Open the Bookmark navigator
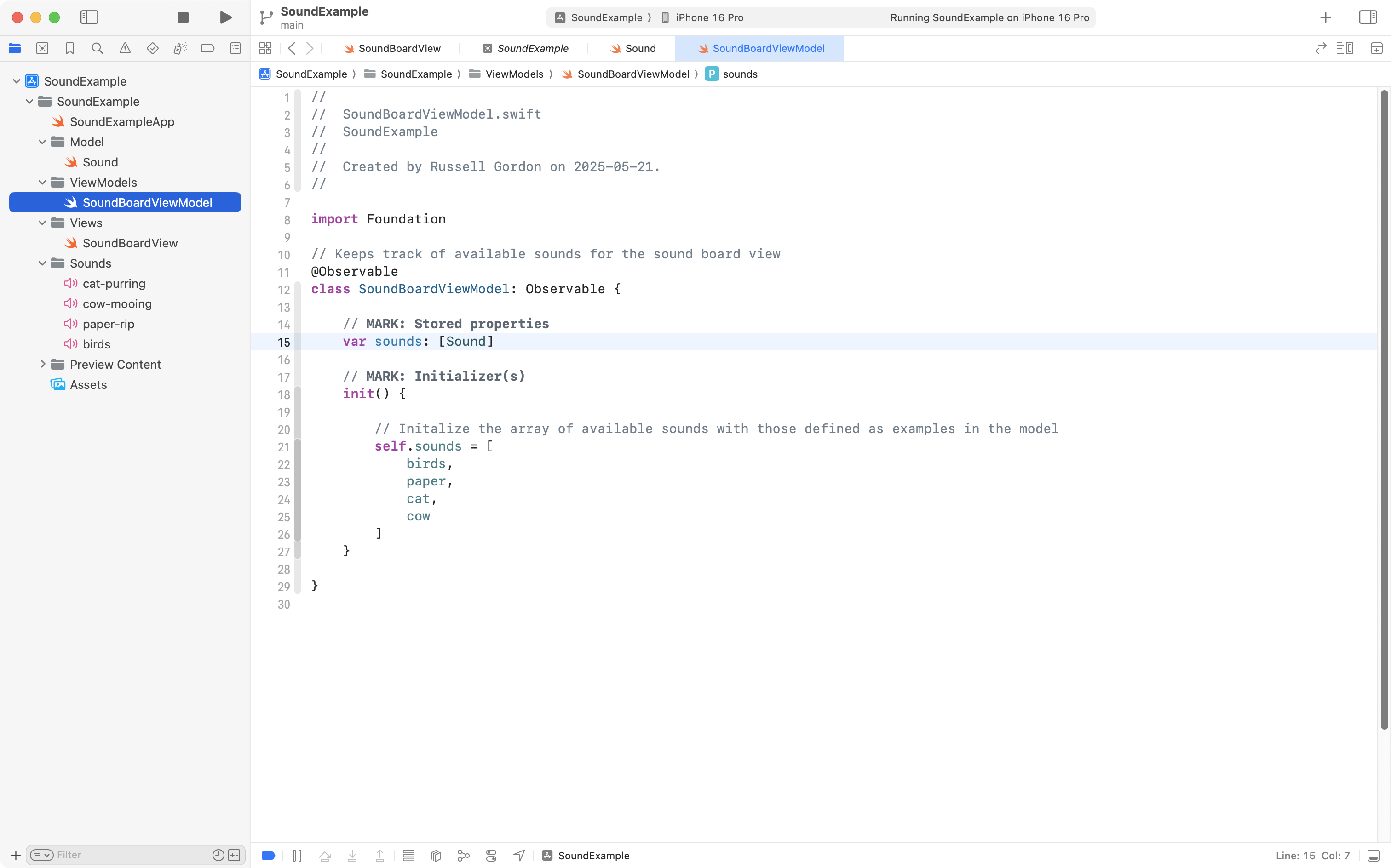The height and width of the screenshot is (868, 1391). pos(69,48)
